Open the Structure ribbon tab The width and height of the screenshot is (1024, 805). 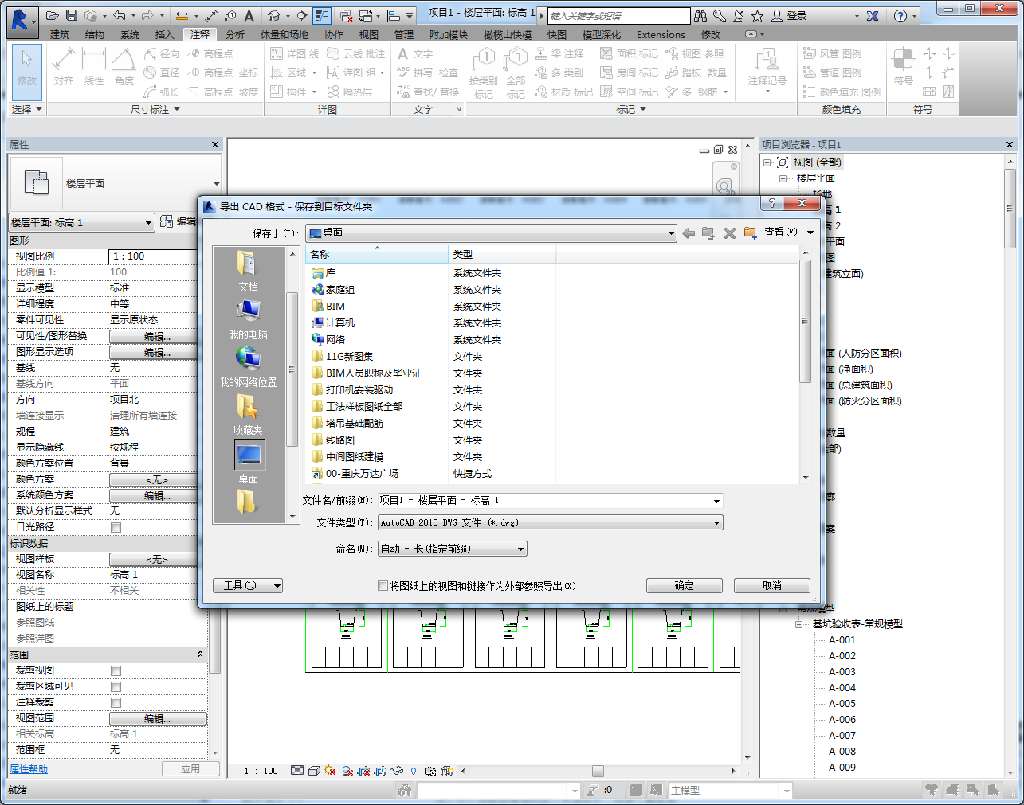coord(95,35)
